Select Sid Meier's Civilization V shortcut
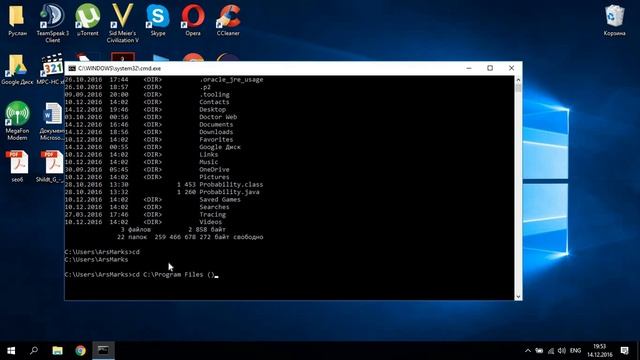640x360 pixels. coord(123,23)
